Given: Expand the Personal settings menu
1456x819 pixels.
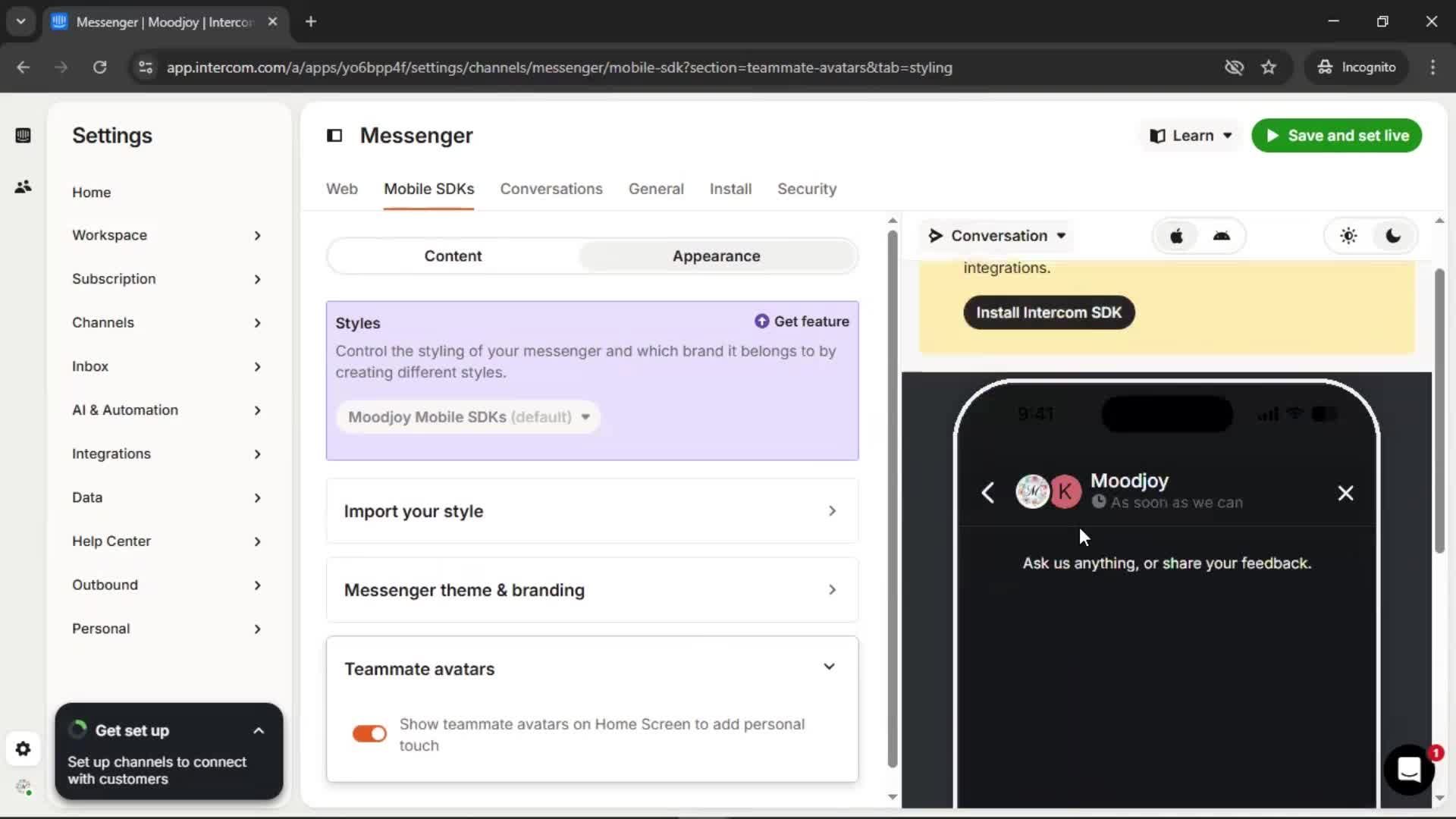Looking at the screenshot, I should click(167, 629).
